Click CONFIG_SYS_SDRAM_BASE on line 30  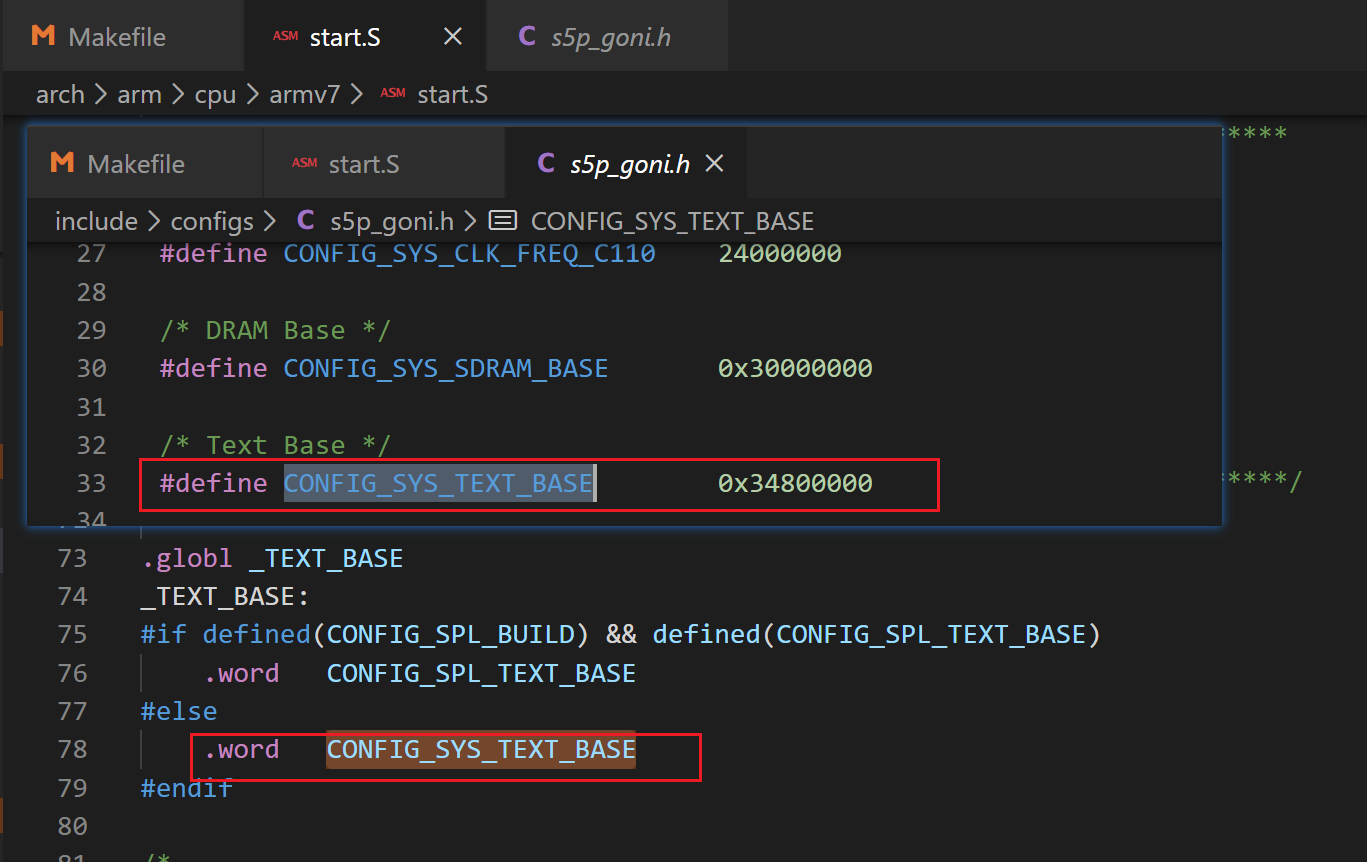pyautogui.click(x=445, y=368)
